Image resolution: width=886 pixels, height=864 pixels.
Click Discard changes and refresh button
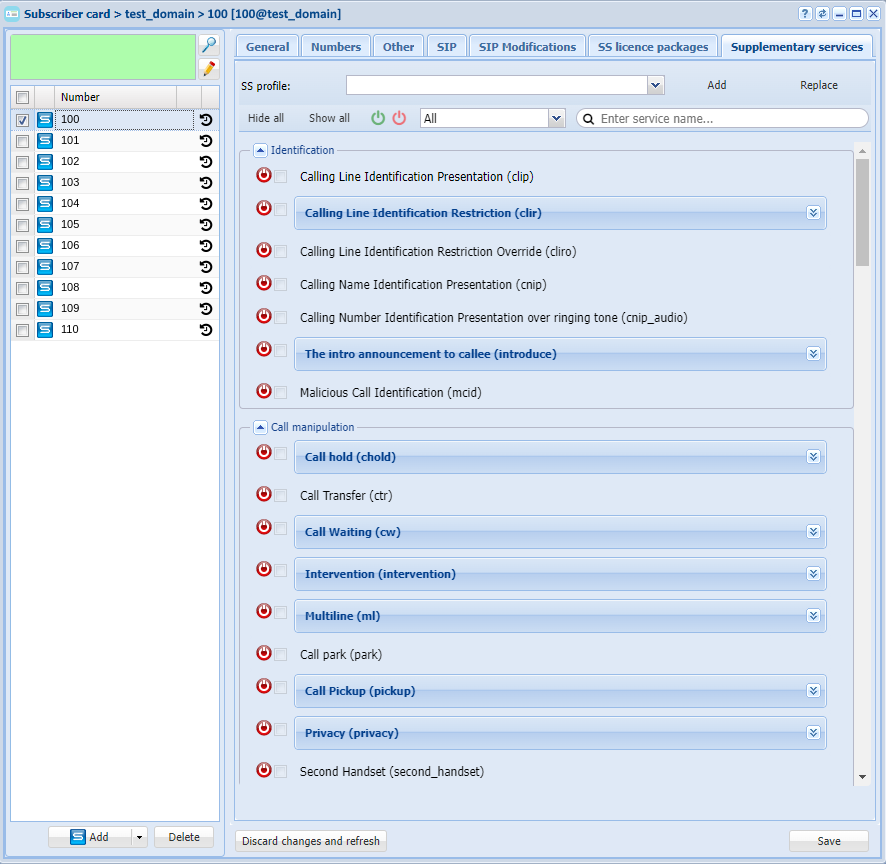[311, 841]
